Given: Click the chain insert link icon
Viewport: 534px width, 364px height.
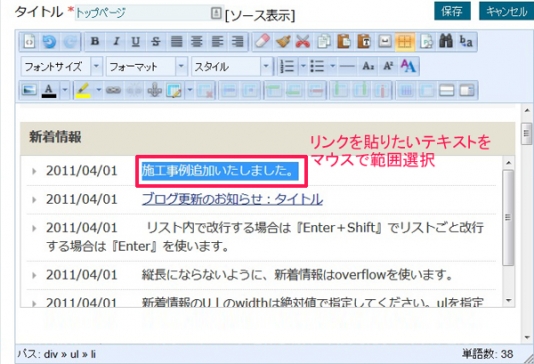Looking at the screenshot, I should pyautogui.click(x=114, y=91).
